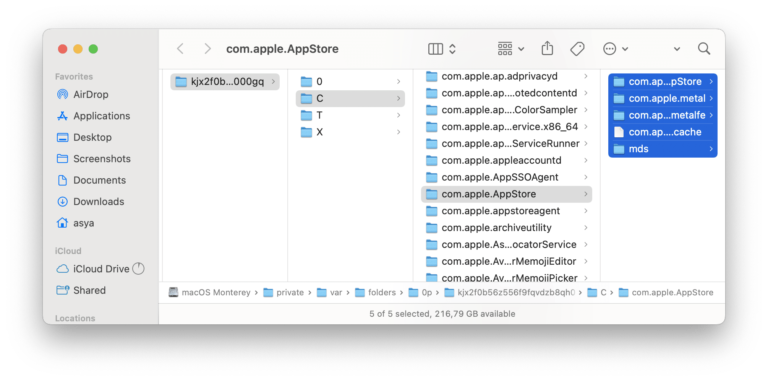Screen dimensions: 768x381
Task: Select the com.ap....cache file
Action: click(x=663, y=132)
